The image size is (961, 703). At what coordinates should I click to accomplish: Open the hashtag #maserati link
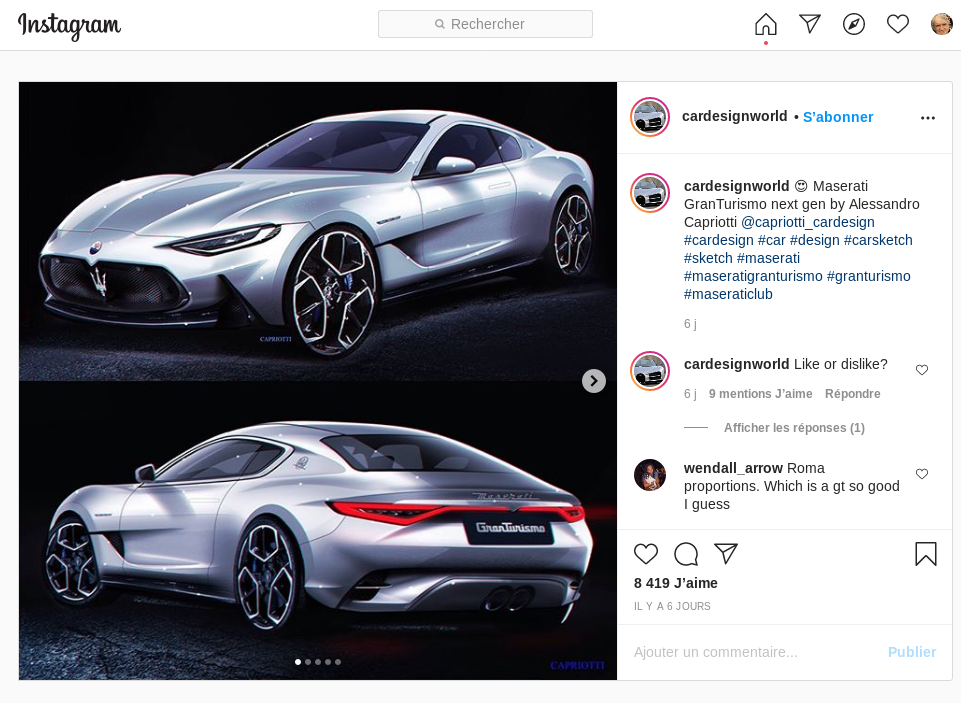[x=768, y=258]
